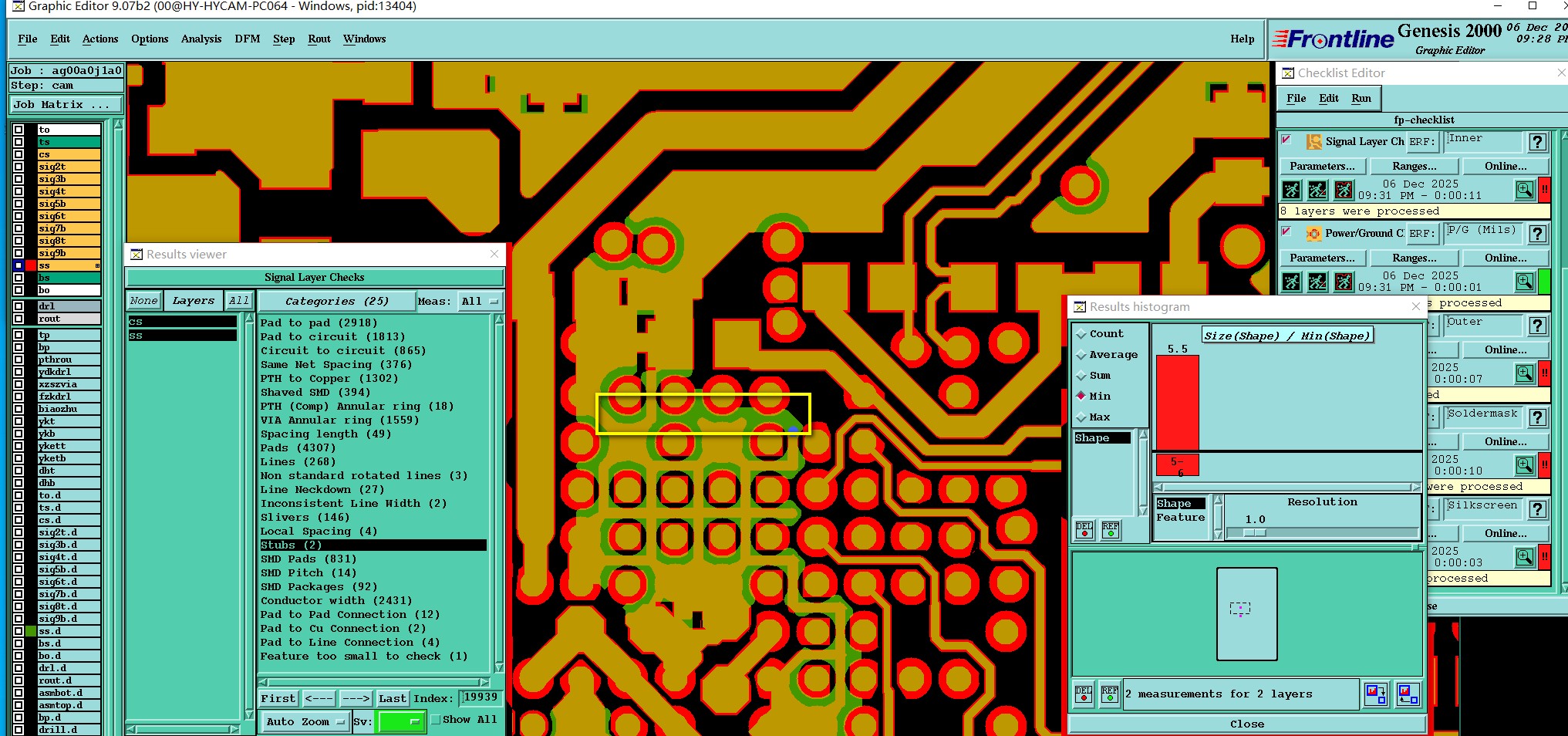Image resolution: width=1568 pixels, height=736 pixels.
Task: Open the File menu in Graphic Editor
Action: coord(28,39)
